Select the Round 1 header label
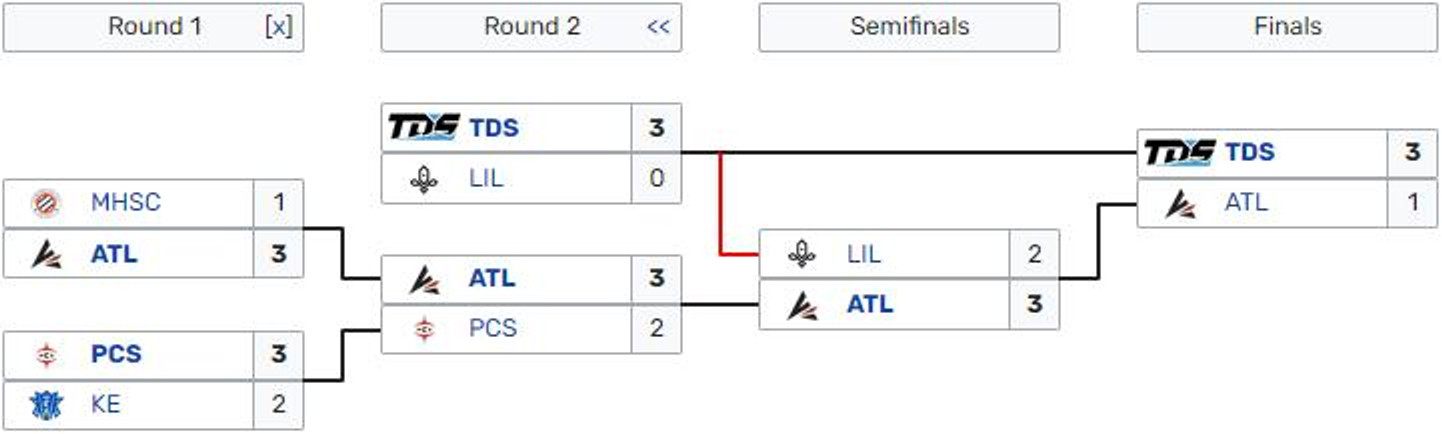This screenshot has height=434, width=1442. (x=155, y=27)
